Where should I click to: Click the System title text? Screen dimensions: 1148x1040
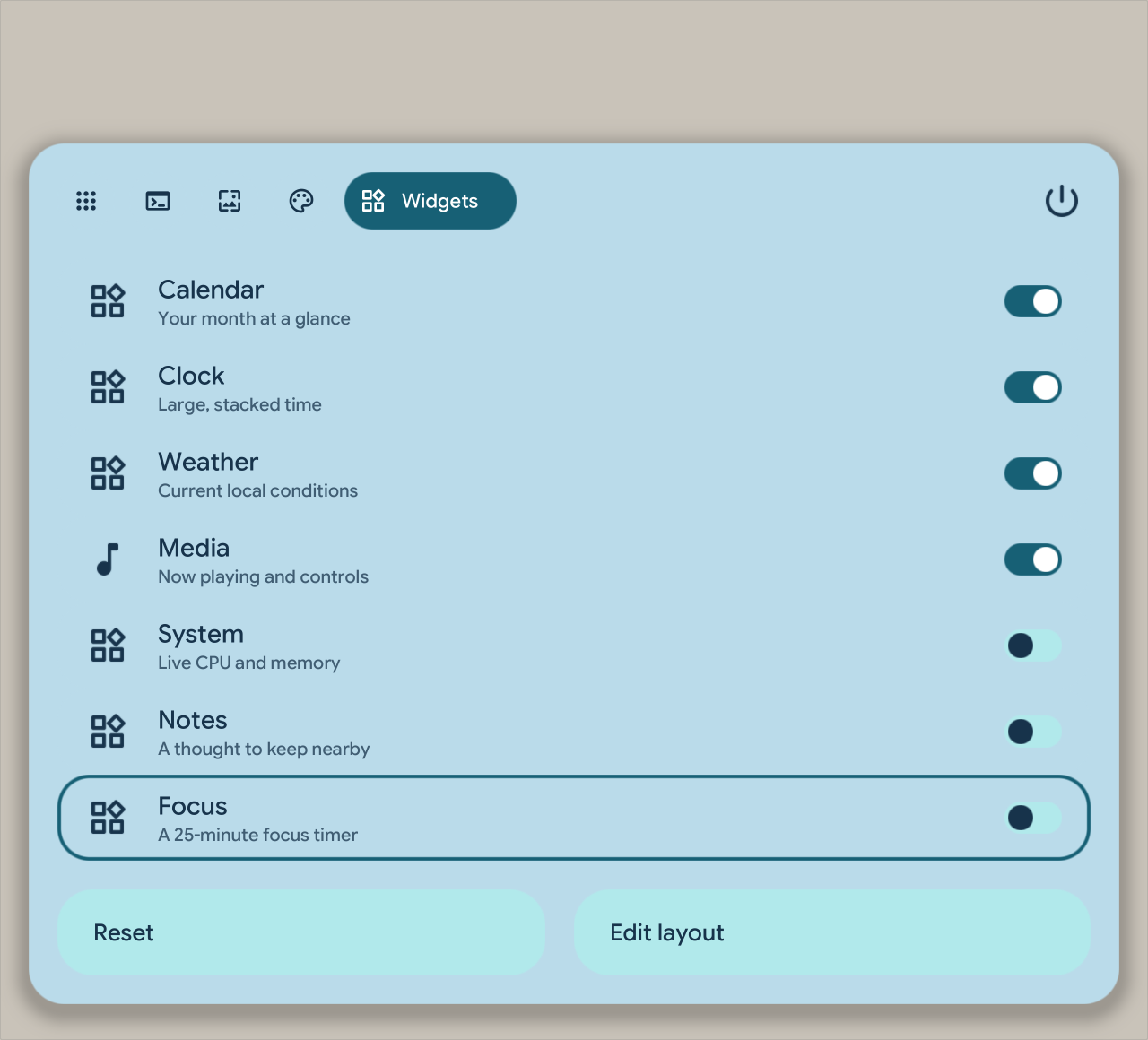point(201,634)
